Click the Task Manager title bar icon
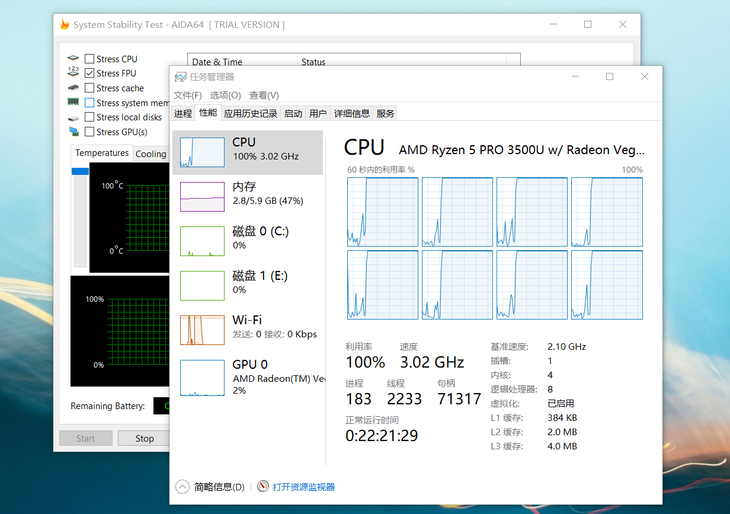 click(x=181, y=77)
